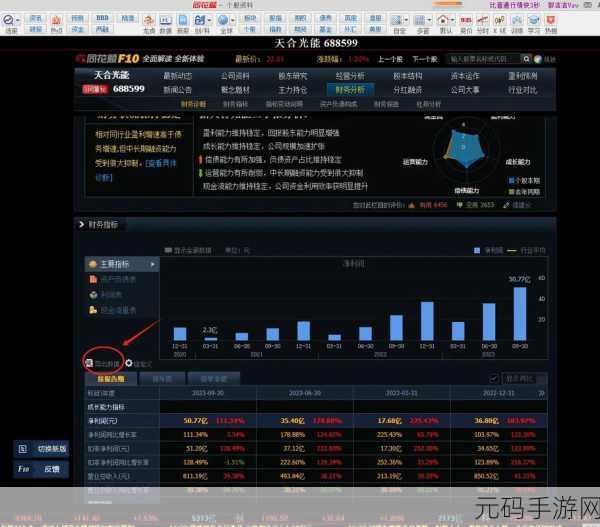Screen dimensions: 600x527
Task: Go to previous stock 上一个股
Action: click(x=390, y=59)
